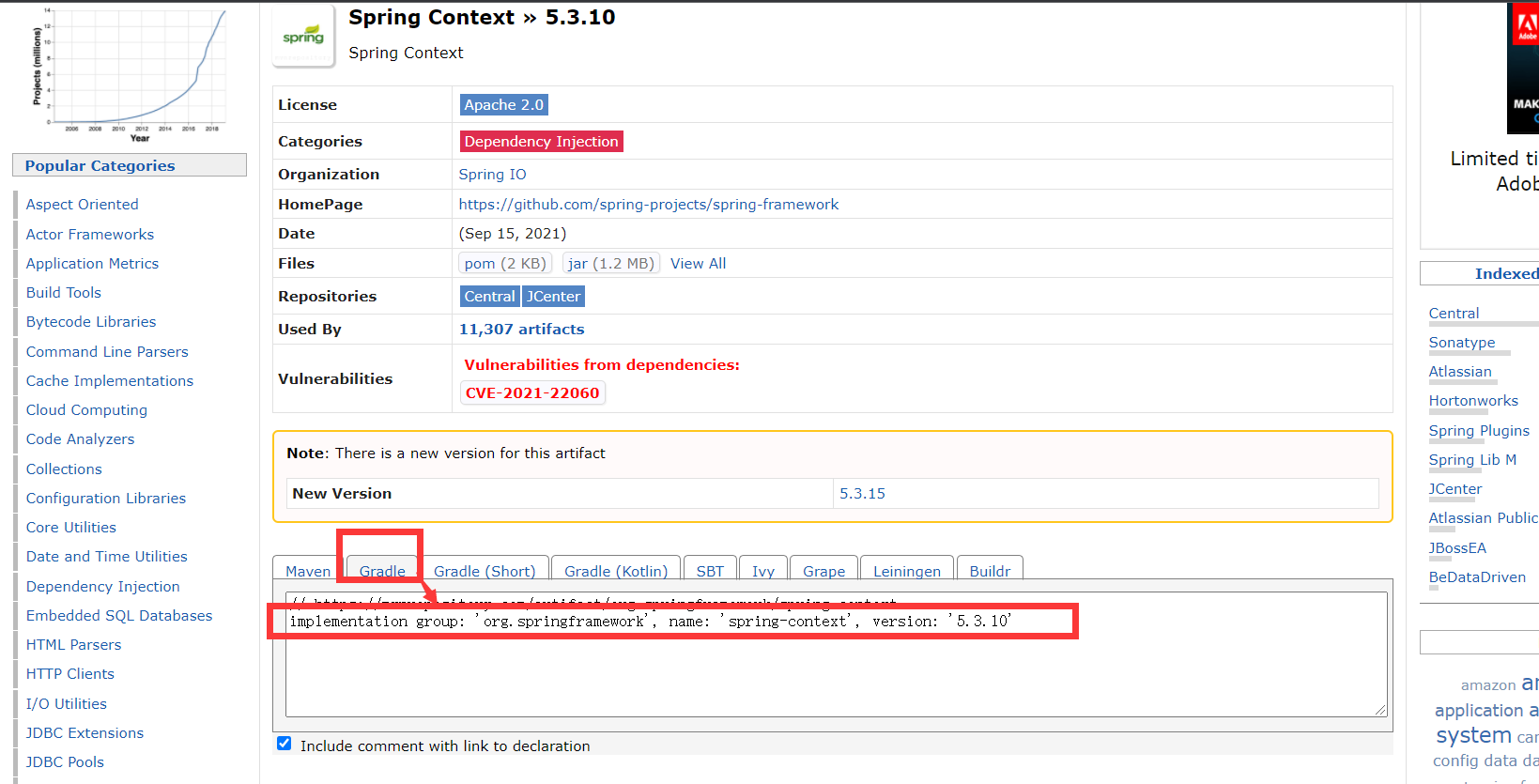Open the Buildr tab
1539x784 pixels.
tap(990, 571)
